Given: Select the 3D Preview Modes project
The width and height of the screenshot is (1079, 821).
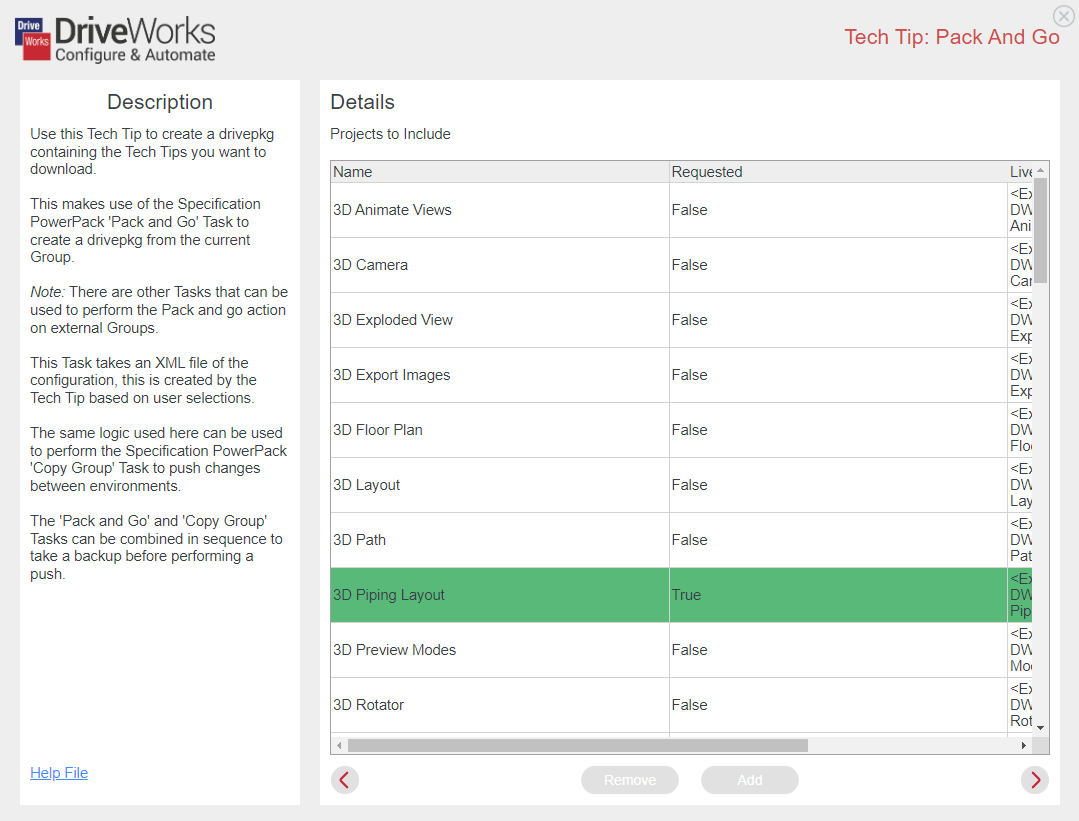Looking at the screenshot, I should tap(500, 649).
